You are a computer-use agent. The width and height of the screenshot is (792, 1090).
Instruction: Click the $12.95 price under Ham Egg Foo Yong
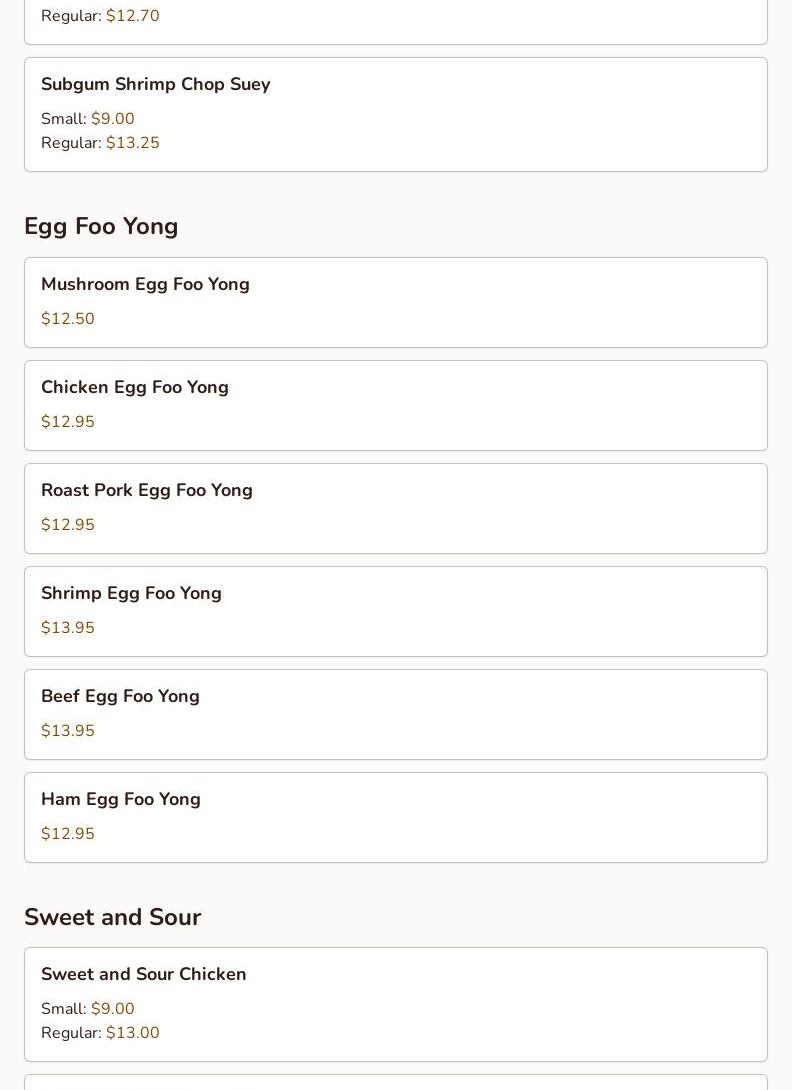pos(68,834)
